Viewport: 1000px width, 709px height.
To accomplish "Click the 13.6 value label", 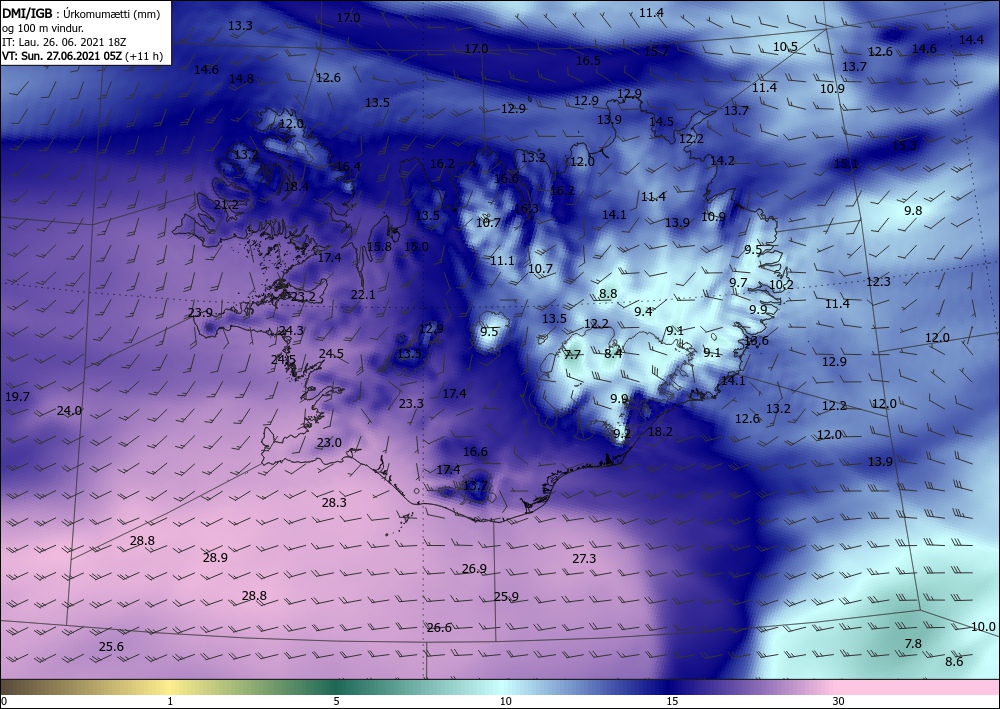I will [756, 341].
